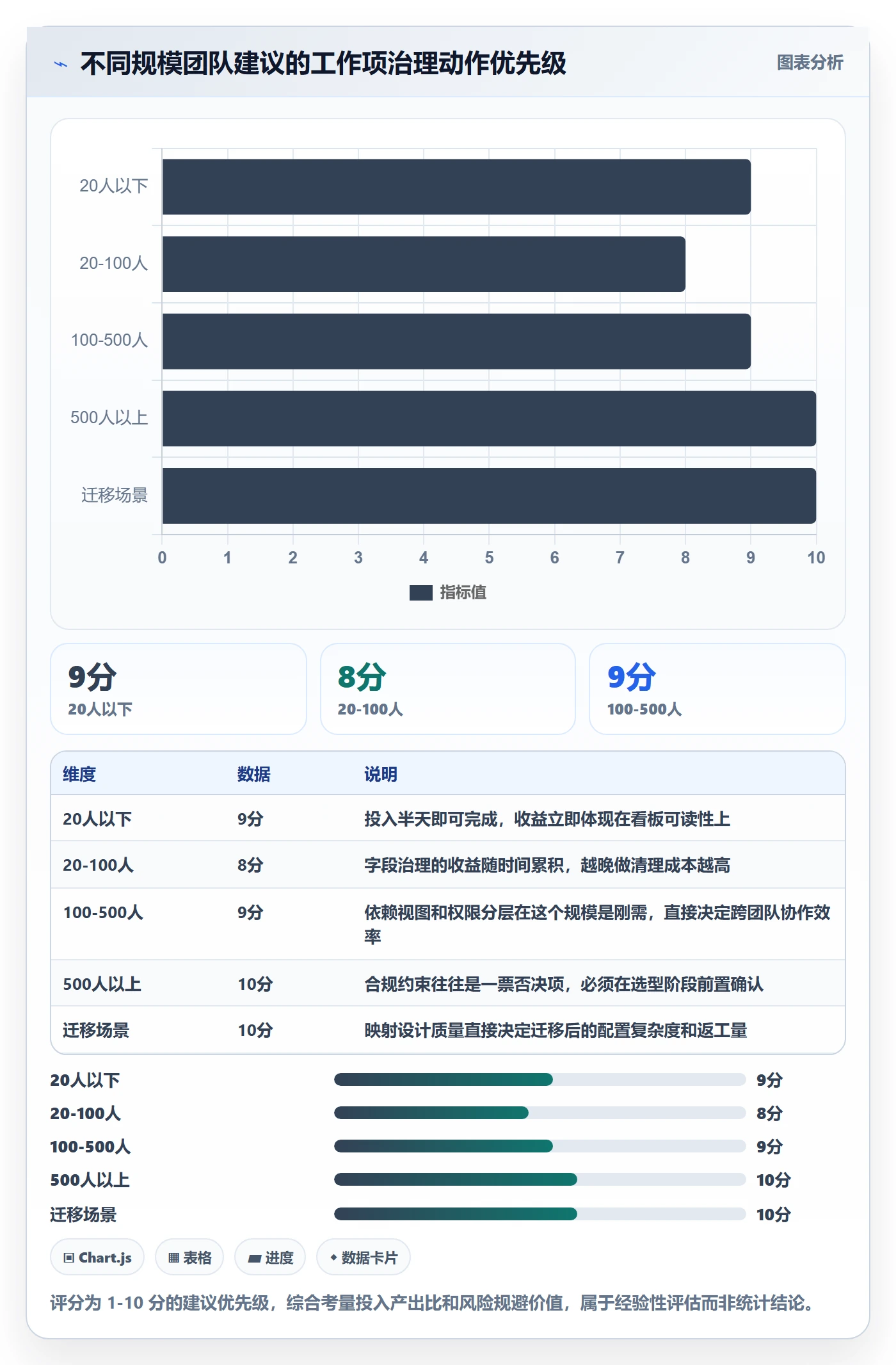Click the blue lightning icon beside the title

click(x=61, y=64)
